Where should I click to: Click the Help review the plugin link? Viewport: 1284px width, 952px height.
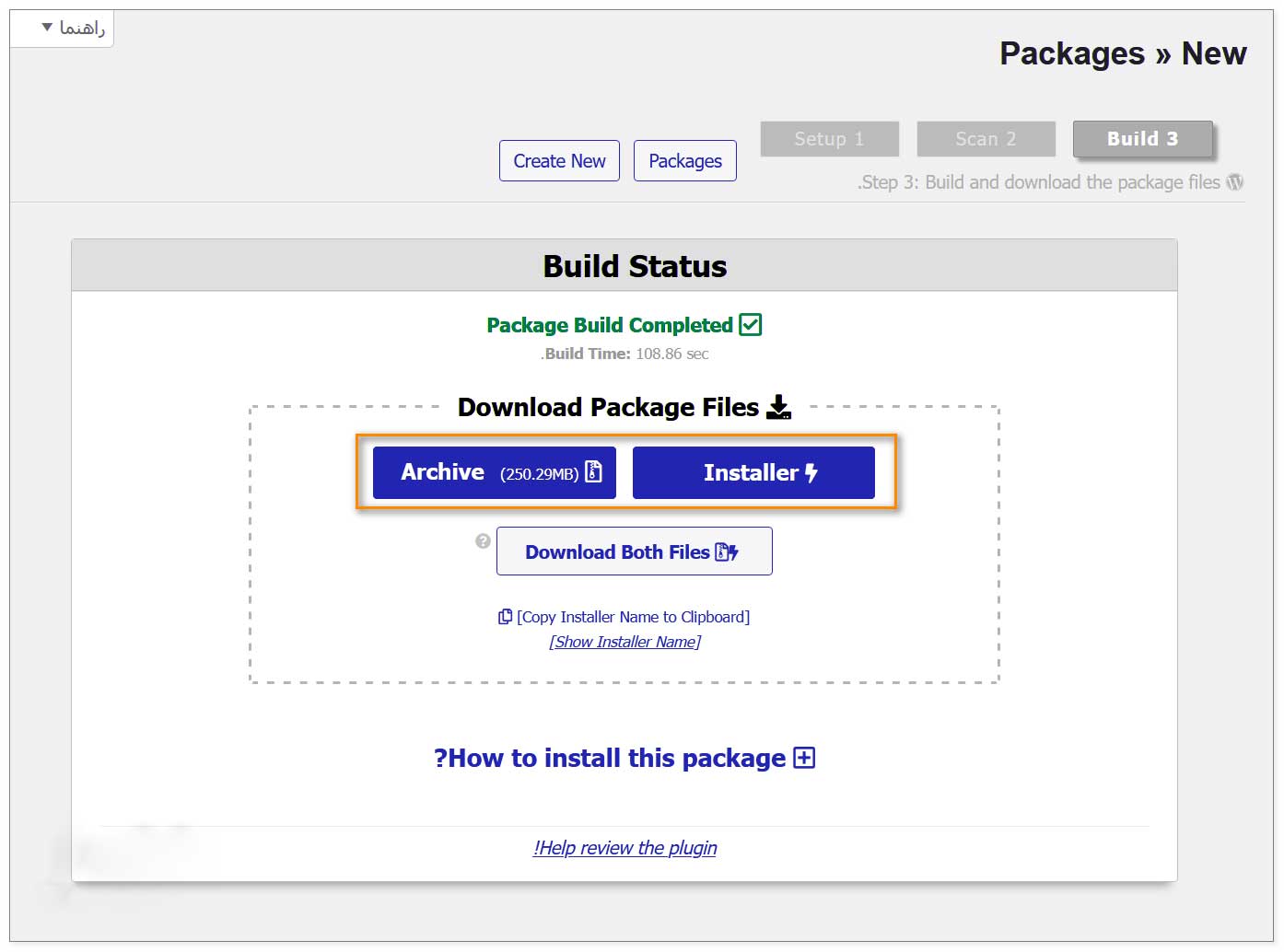[624, 848]
